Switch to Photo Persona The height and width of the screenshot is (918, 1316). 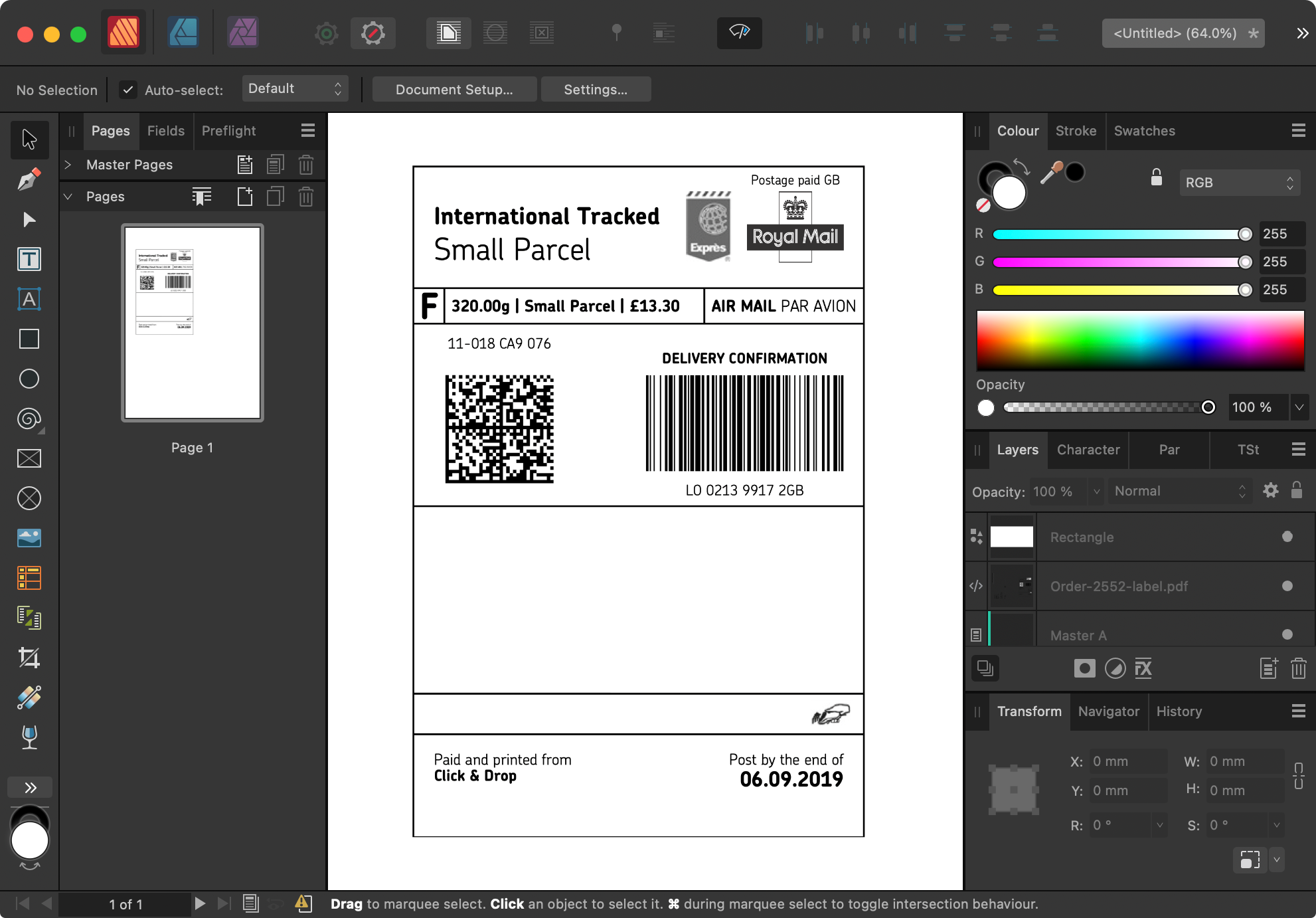tap(243, 32)
